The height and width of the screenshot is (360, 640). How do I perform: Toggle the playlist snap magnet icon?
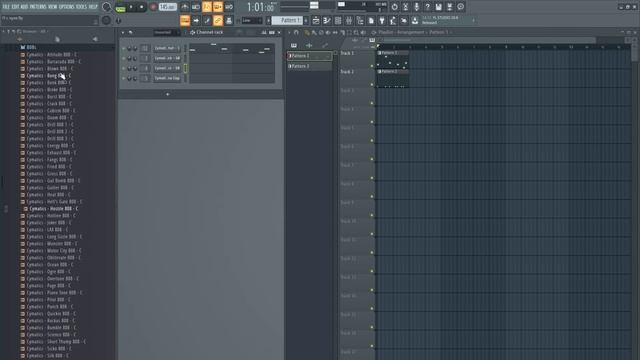[x=297, y=32]
